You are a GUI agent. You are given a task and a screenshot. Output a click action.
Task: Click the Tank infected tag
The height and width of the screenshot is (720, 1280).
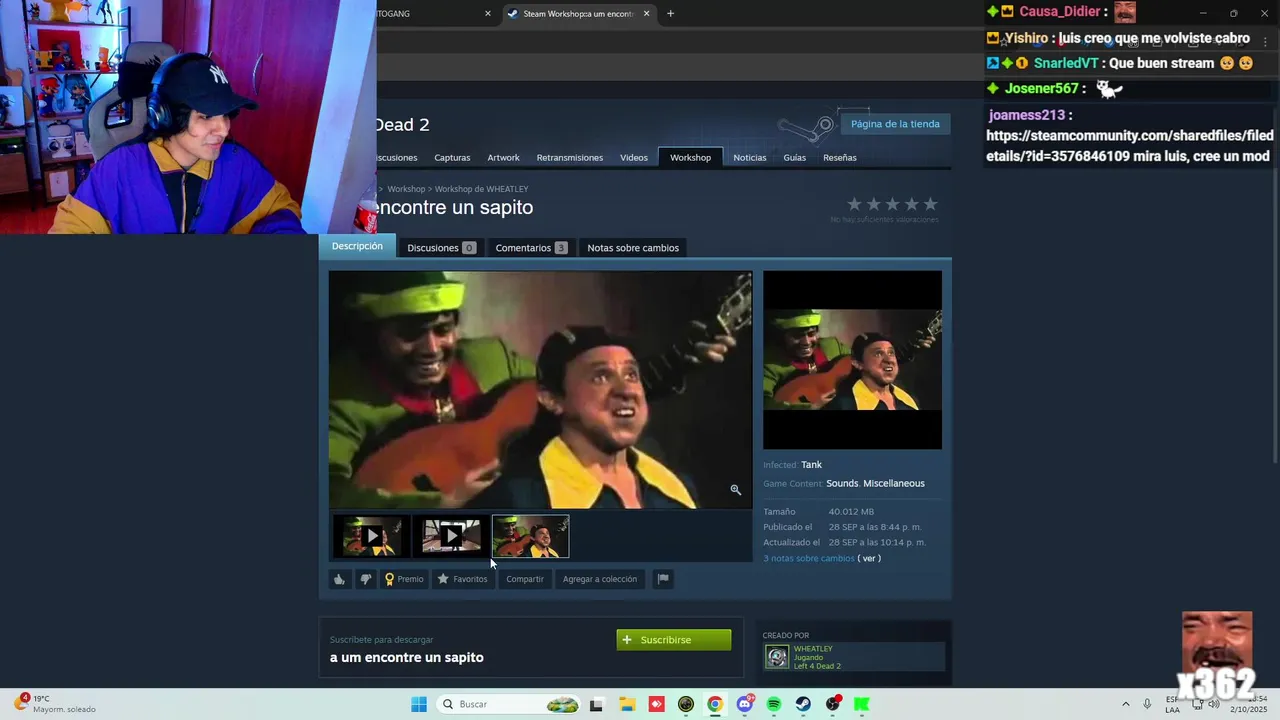pyautogui.click(x=811, y=465)
